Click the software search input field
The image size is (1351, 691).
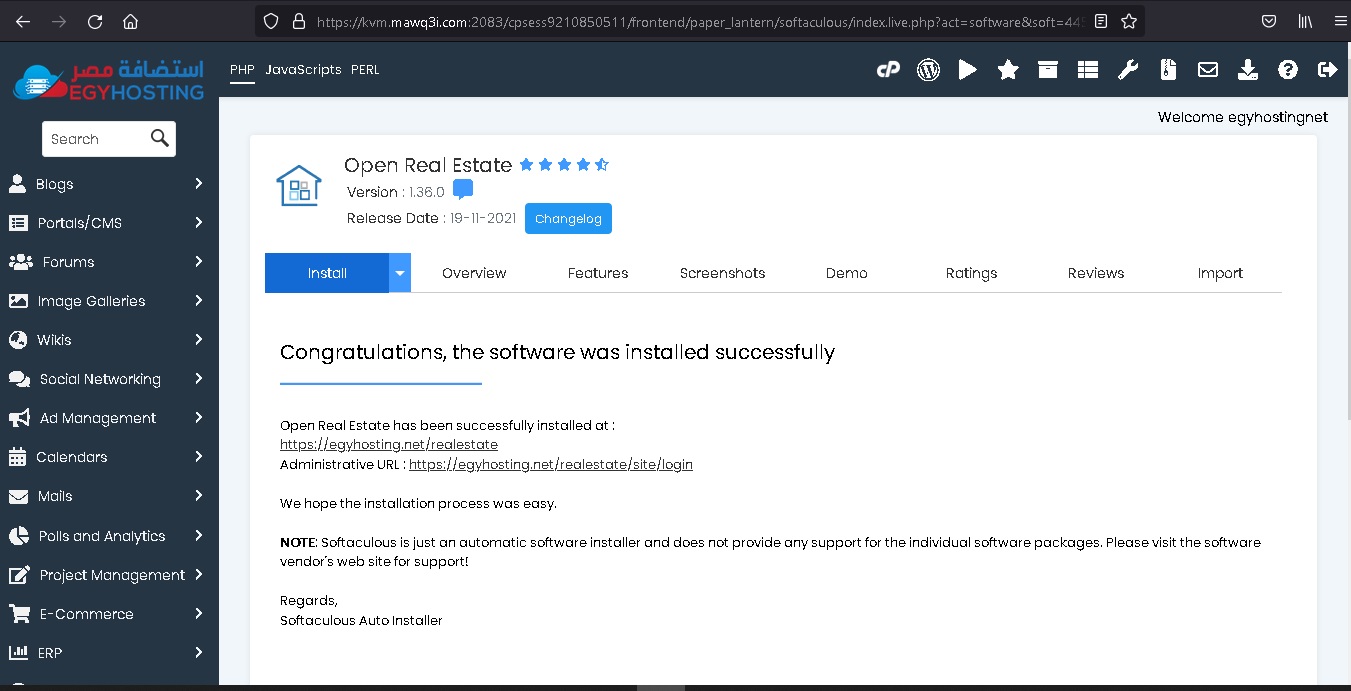[95, 139]
